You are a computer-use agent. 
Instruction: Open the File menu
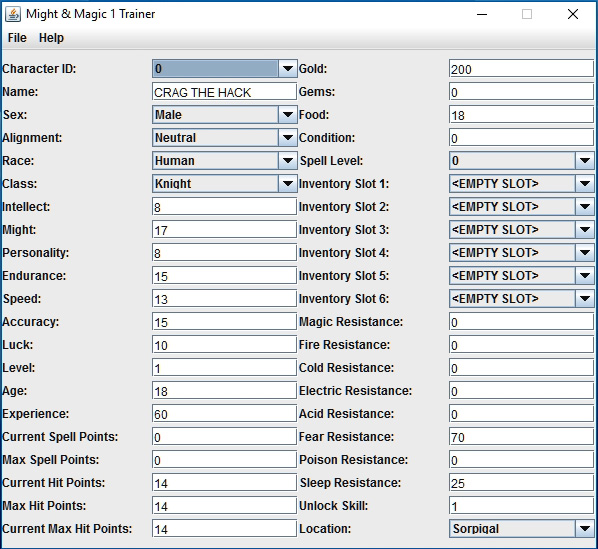tap(17, 38)
